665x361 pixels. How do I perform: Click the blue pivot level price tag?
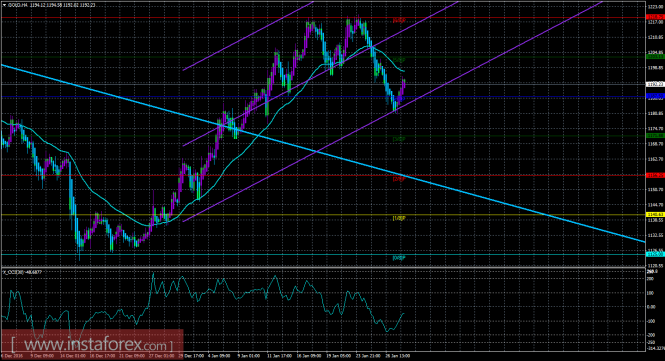click(x=655, y=97)
